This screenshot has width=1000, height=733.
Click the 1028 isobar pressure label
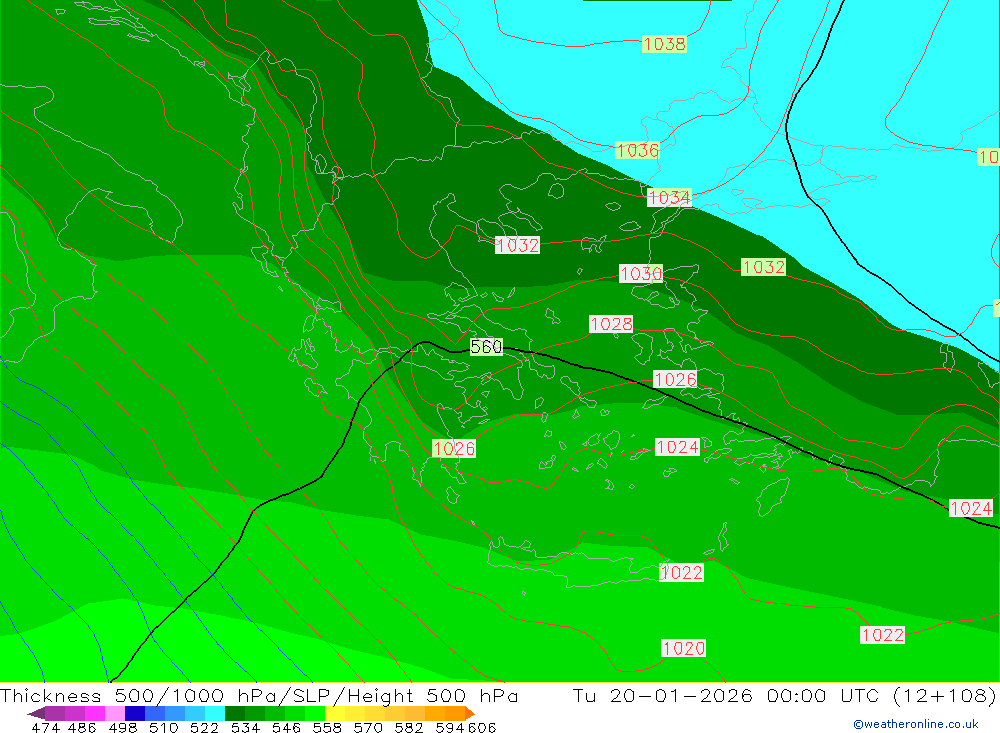(611, 324)
